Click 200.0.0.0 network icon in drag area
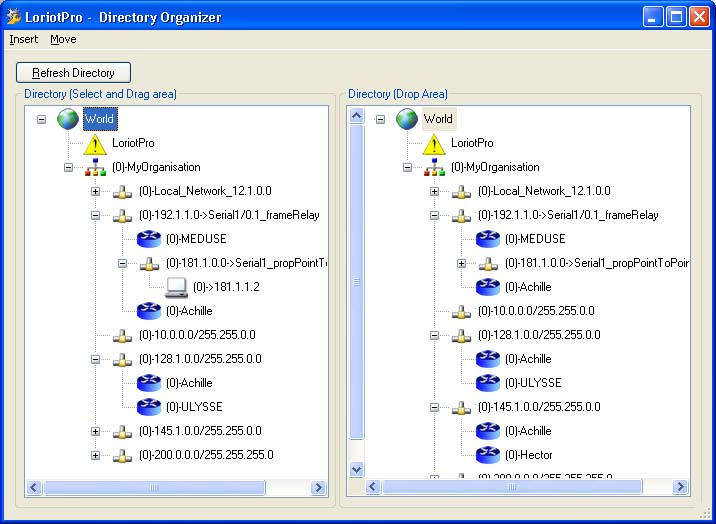 coord(122,456)
